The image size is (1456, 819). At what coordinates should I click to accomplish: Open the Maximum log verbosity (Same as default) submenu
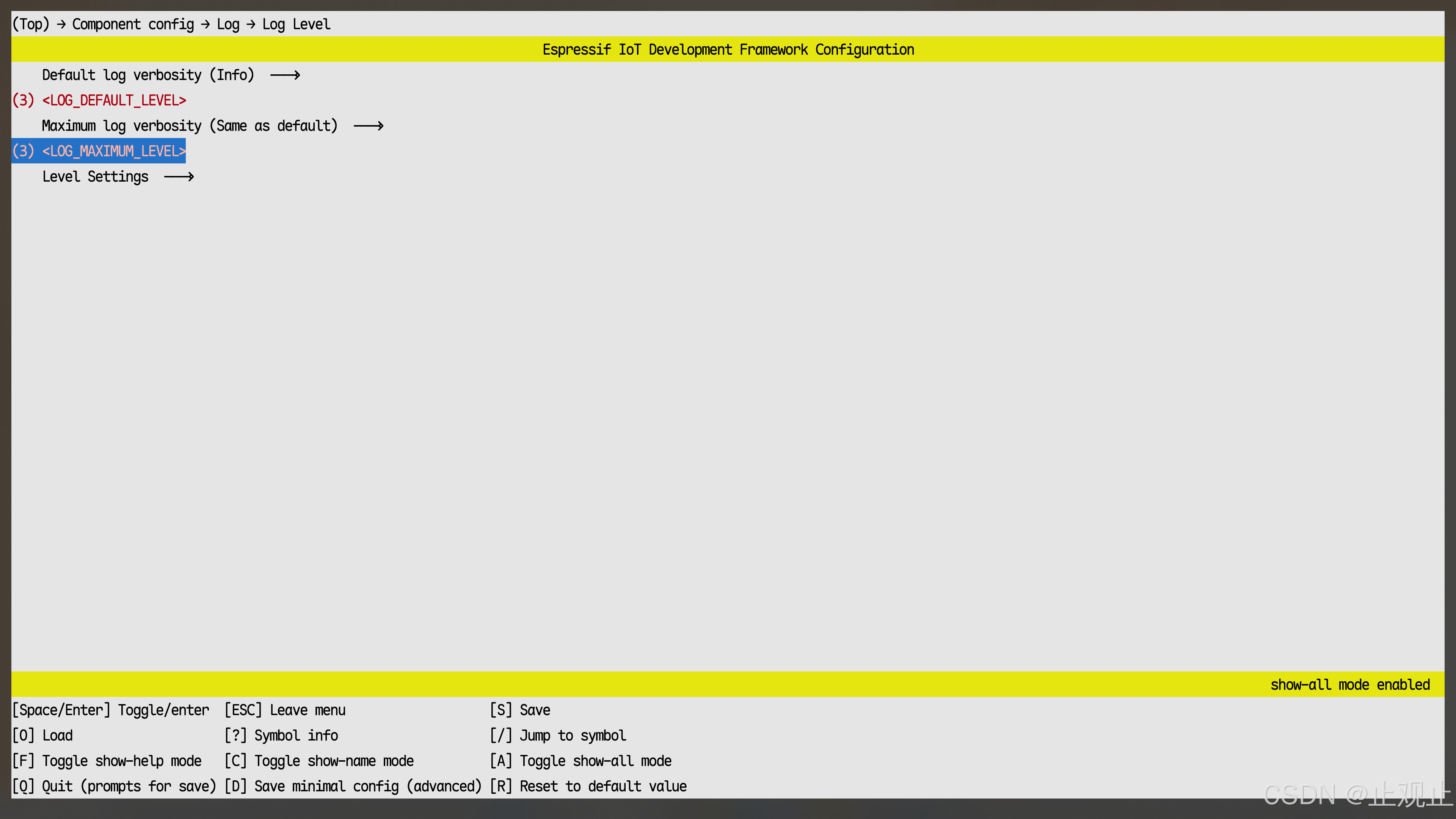point(212,126)
